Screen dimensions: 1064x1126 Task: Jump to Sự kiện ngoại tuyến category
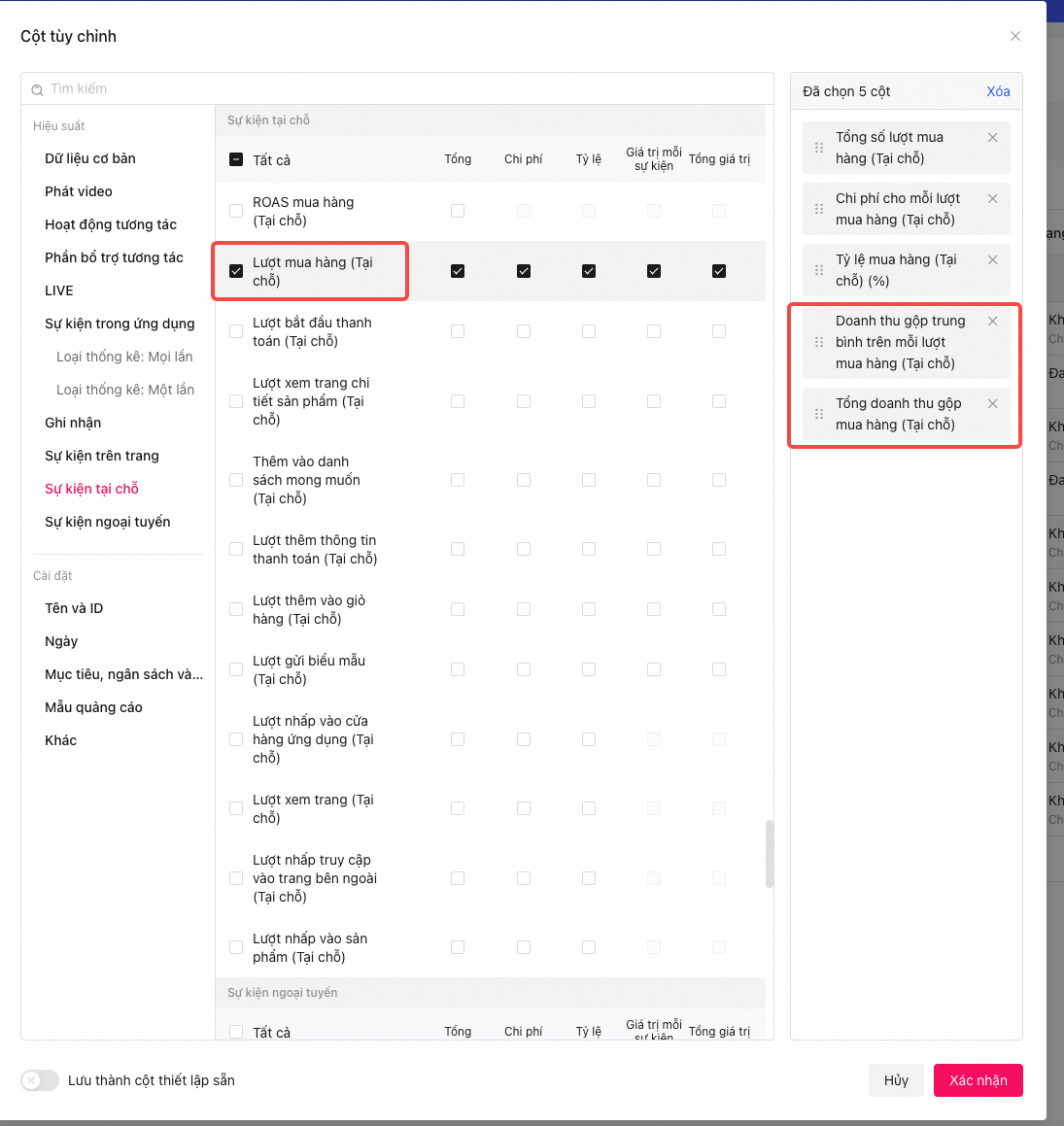(x=107, y=522)
